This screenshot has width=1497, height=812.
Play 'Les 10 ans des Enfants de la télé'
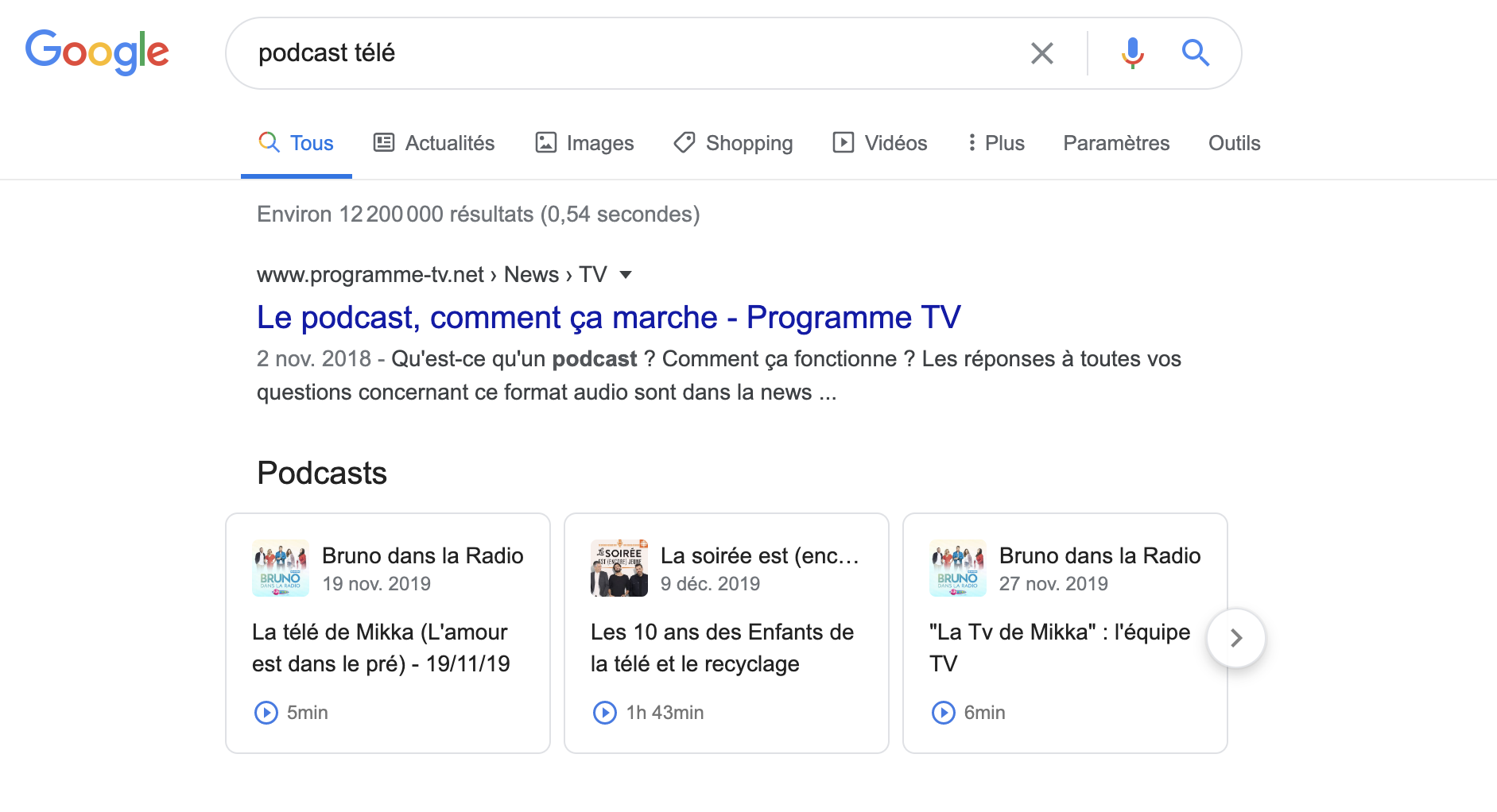(x=606, y=713)
